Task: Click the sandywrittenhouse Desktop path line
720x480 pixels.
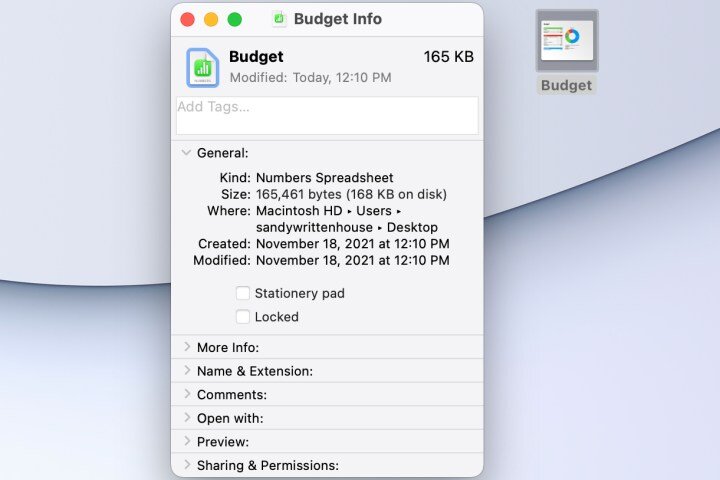Action: (347, 227)
